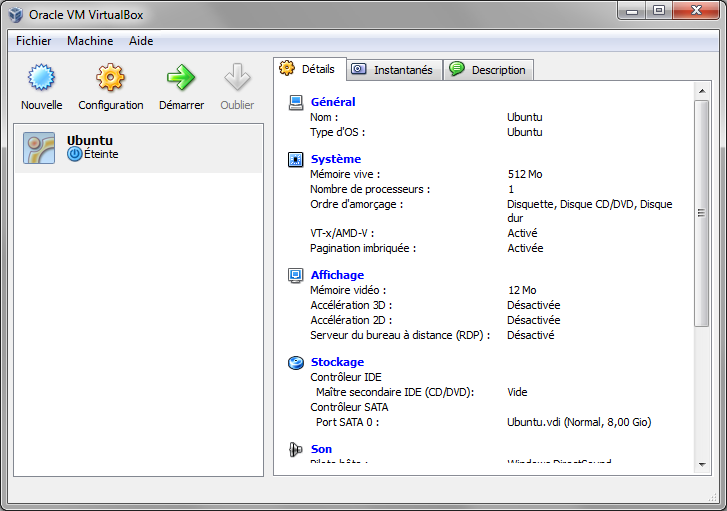This screenshot has width=727, height=511.
Task: Click the Affichage monitor icon
Action: click(x=295, y=275)
